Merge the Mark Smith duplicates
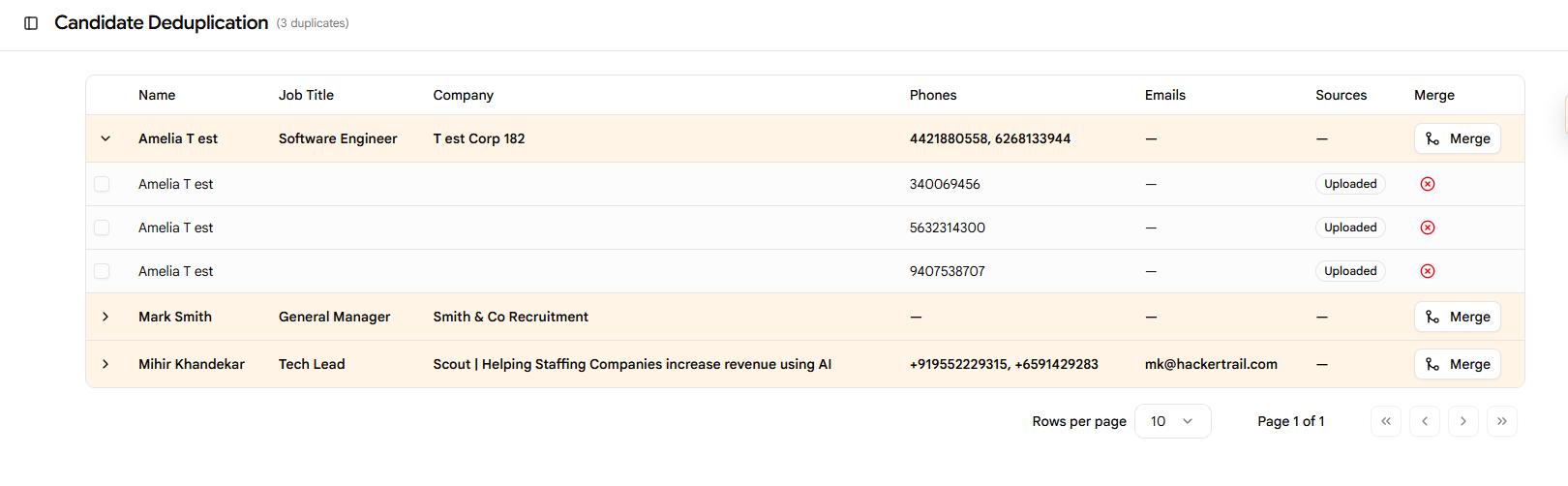 1458,317
